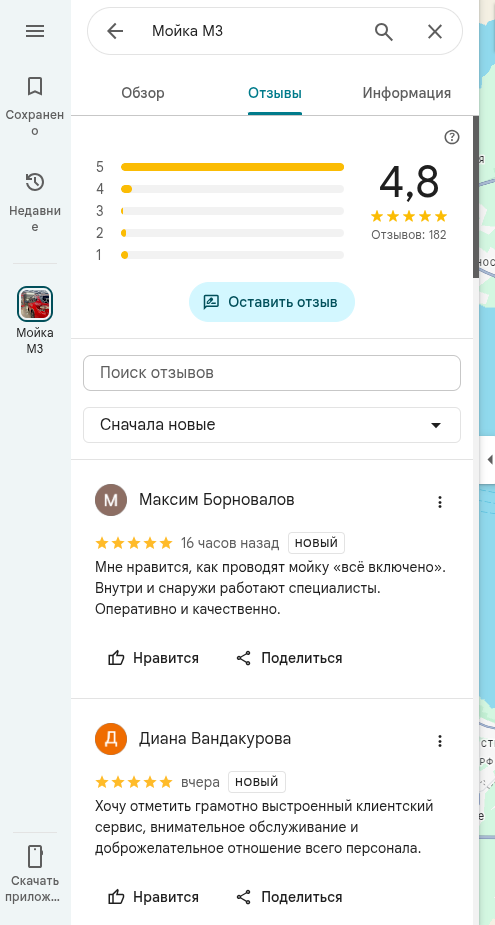Viewport: 495px width, 925px height.
Task: Switch to the Обзор tab
Action: click(x=143, y=93)
